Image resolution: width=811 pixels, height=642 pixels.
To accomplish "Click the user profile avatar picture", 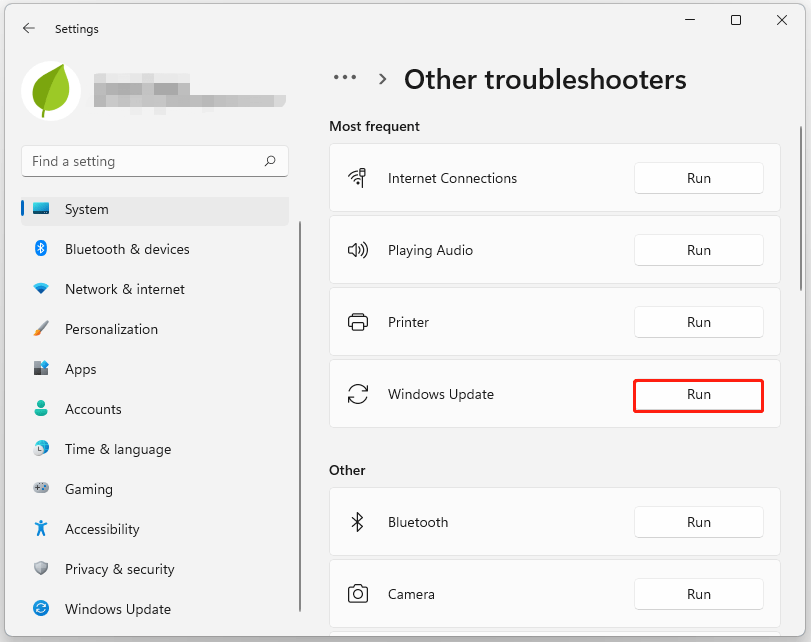I will click(x=50, y=91).
